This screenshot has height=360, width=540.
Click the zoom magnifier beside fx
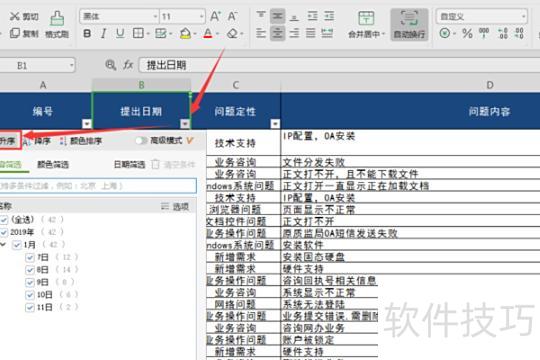click(x=111, y=65)
